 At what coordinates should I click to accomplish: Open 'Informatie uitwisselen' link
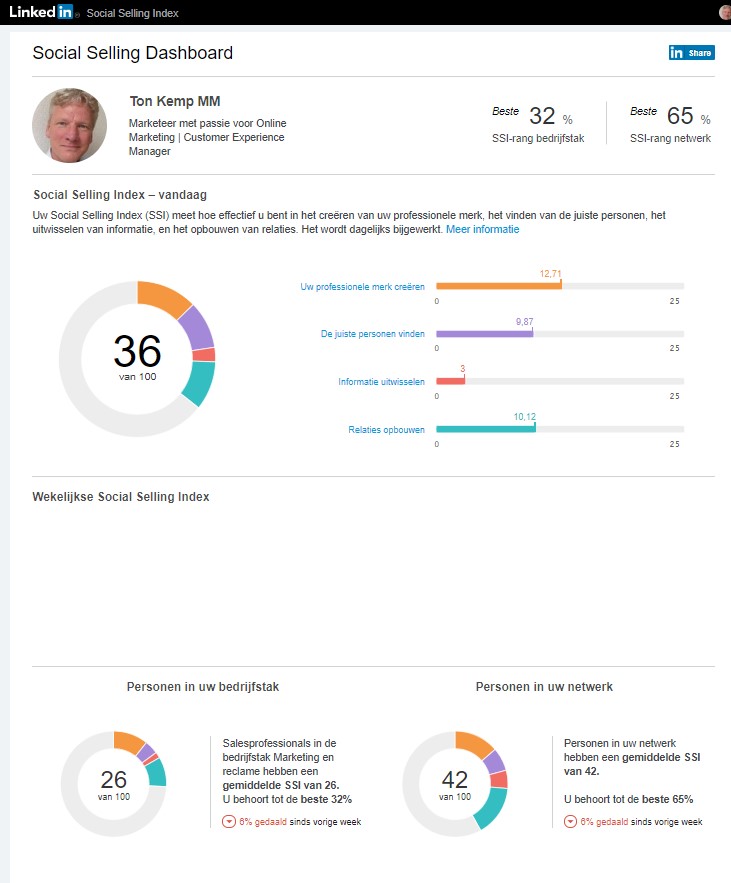381,382
